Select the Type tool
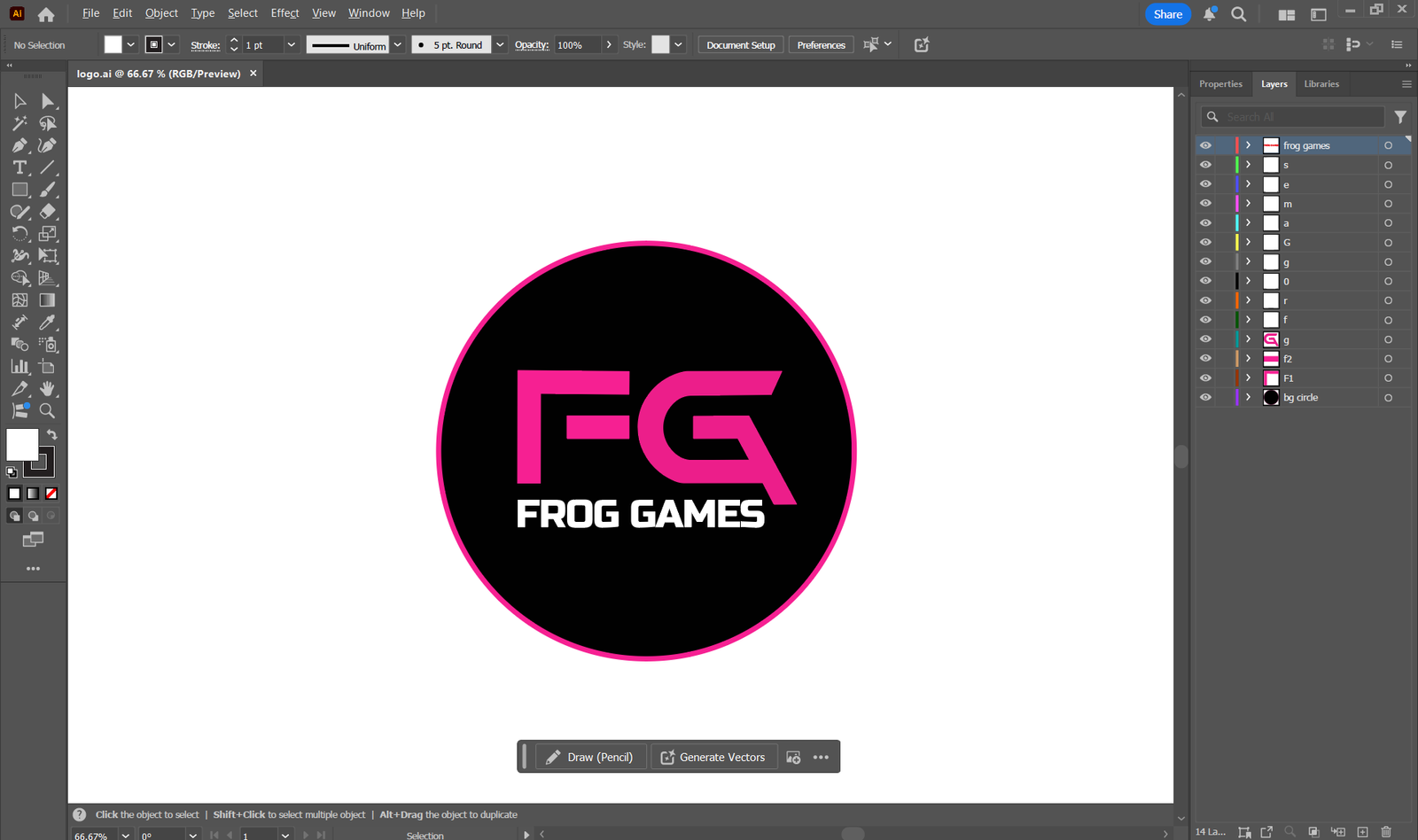This screenshot has height=840, width=1418. [19, 167]
